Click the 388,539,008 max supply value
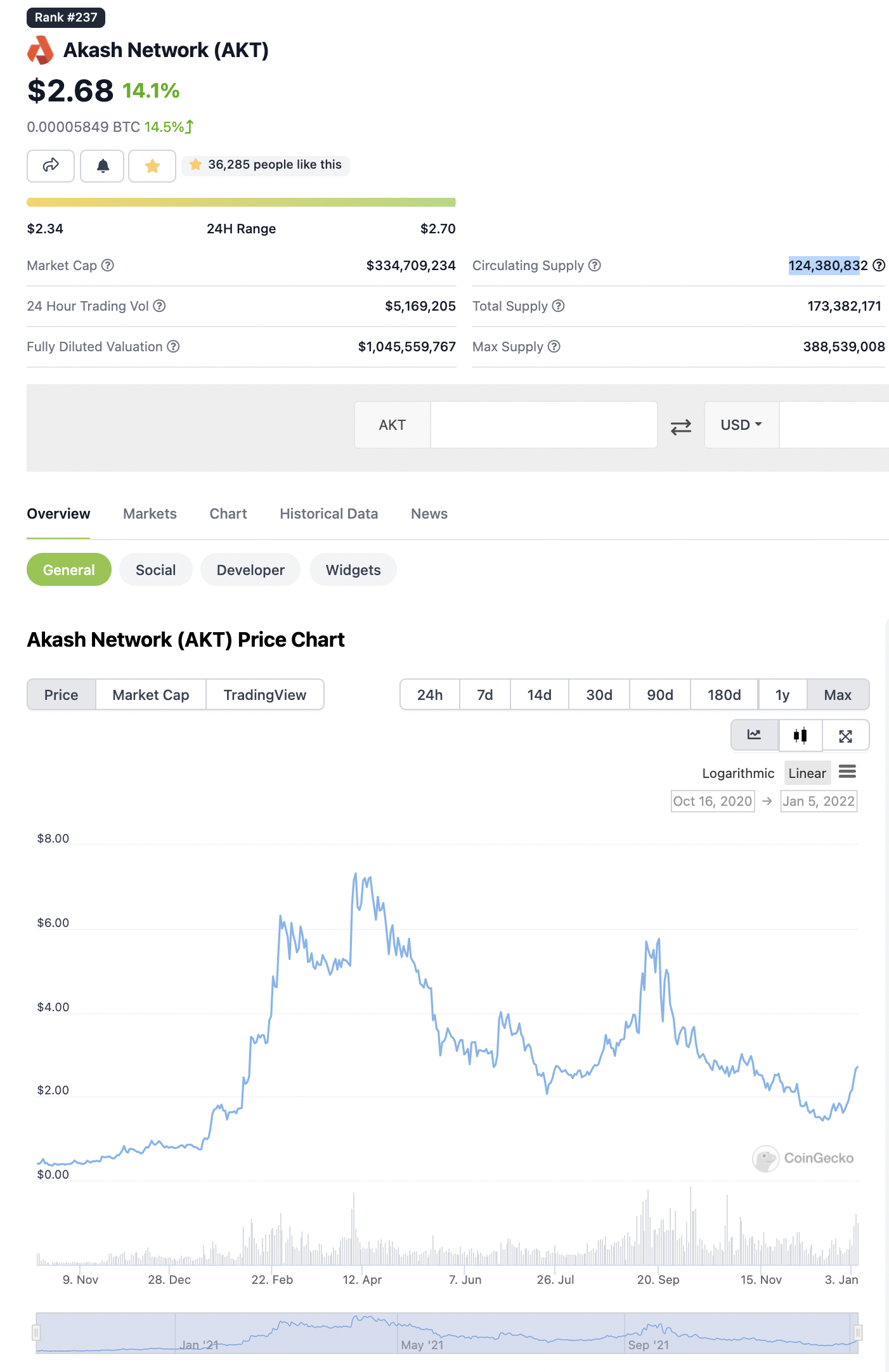 [x=844, y=347]
